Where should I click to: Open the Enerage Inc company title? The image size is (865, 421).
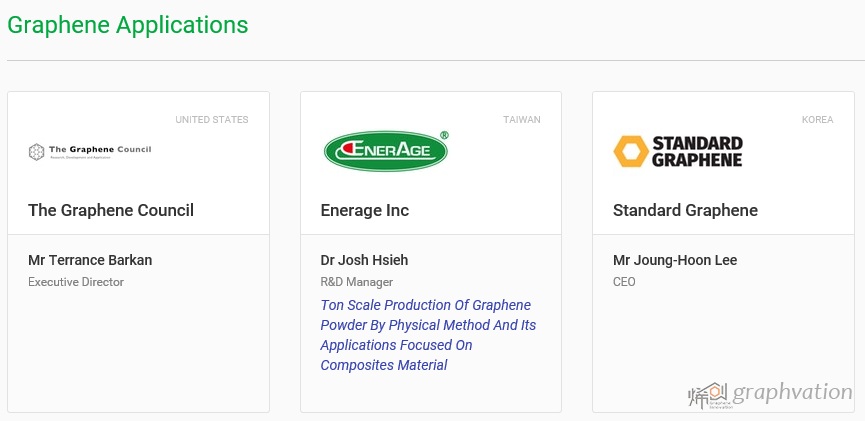(365, 210)
